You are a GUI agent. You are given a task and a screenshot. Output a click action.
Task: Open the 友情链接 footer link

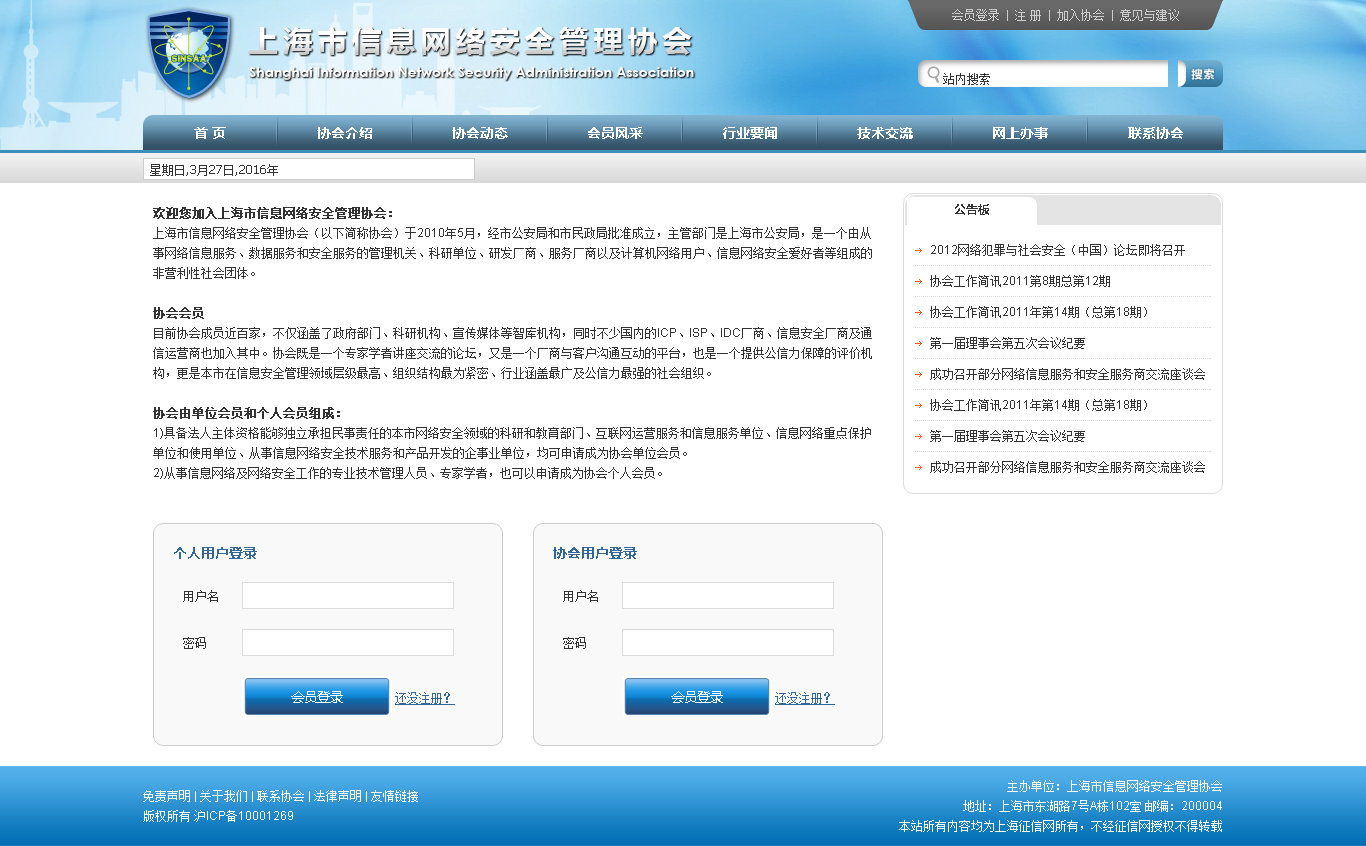(394, 796)
